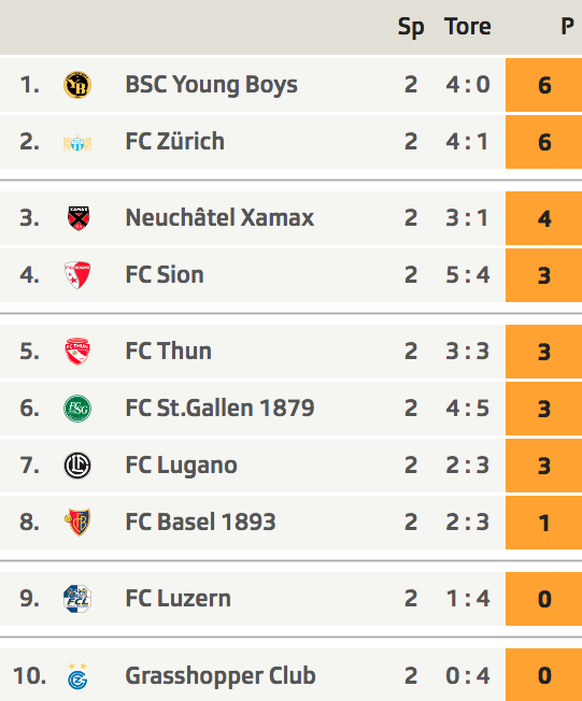Open the FC Basel 1893 team link
Image resolution: width=582 pixels, height=701 pixels.
pyautogui.click(x=200, y=522)
